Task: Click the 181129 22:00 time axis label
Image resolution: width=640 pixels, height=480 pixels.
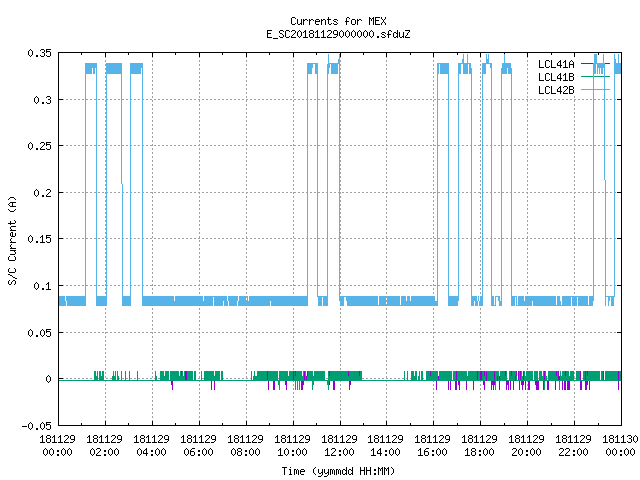Action: click(573, 446)
